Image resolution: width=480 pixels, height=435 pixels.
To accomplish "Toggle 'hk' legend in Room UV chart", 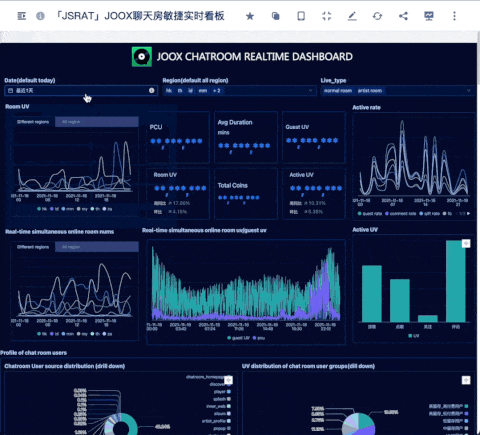I will 42,209.
